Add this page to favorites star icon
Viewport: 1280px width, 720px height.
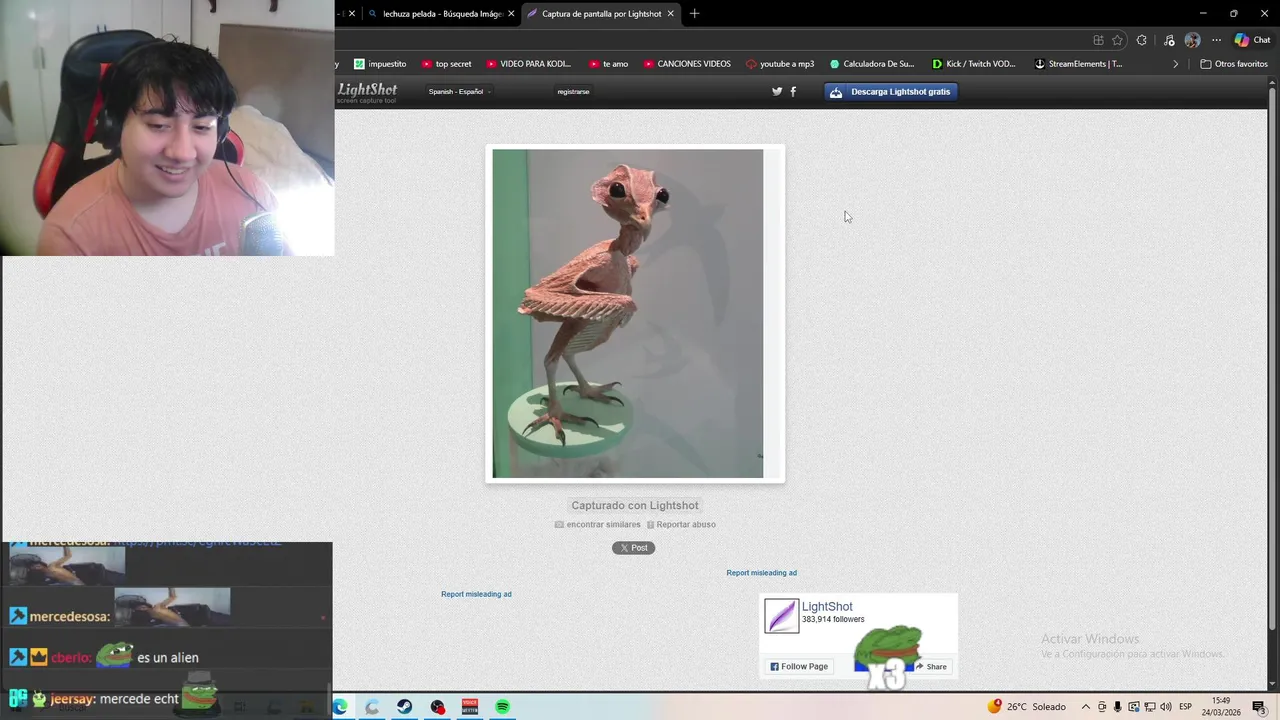tap(1117, 40)
